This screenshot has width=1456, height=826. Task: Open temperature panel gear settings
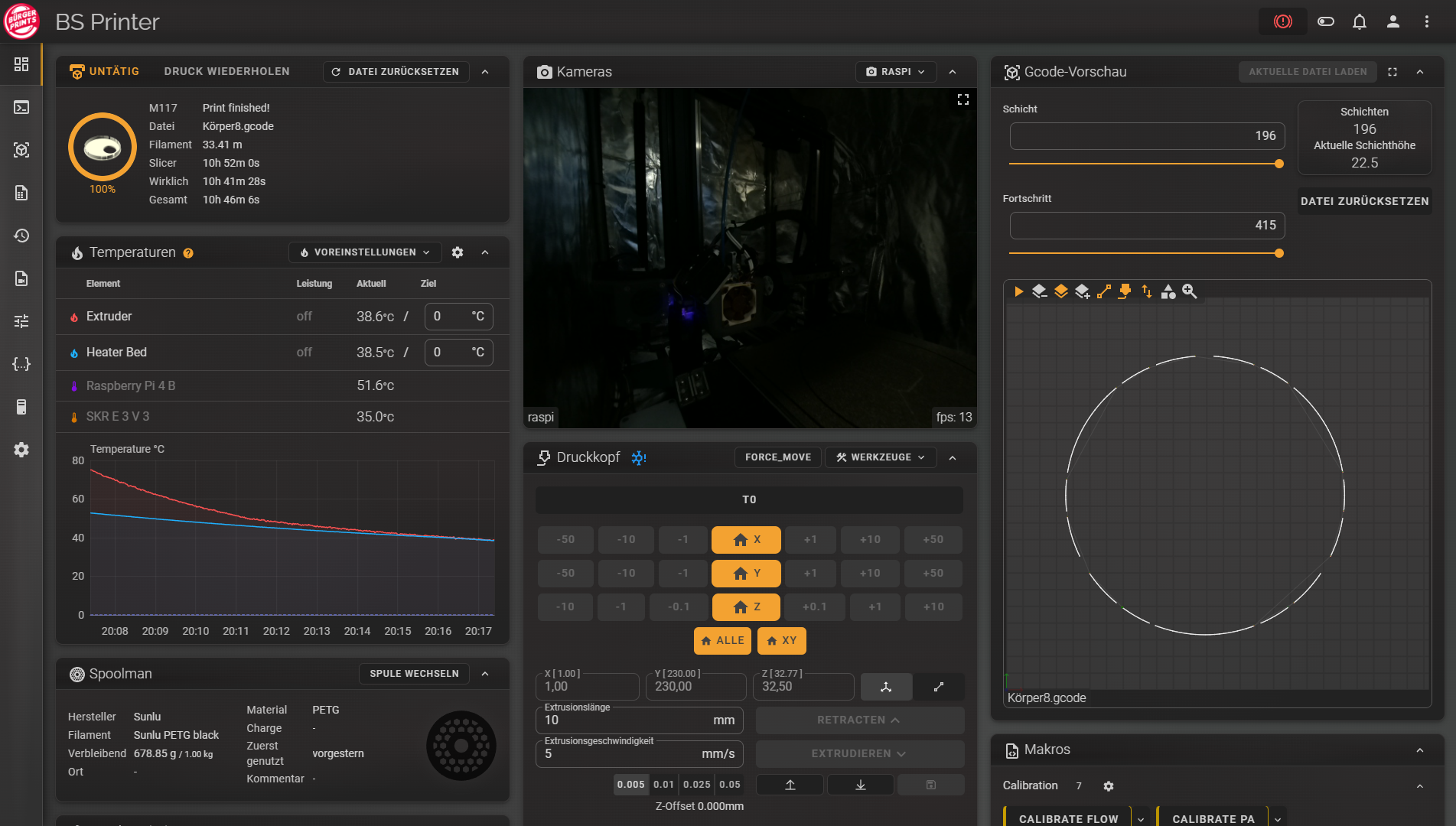coord(458,252)
